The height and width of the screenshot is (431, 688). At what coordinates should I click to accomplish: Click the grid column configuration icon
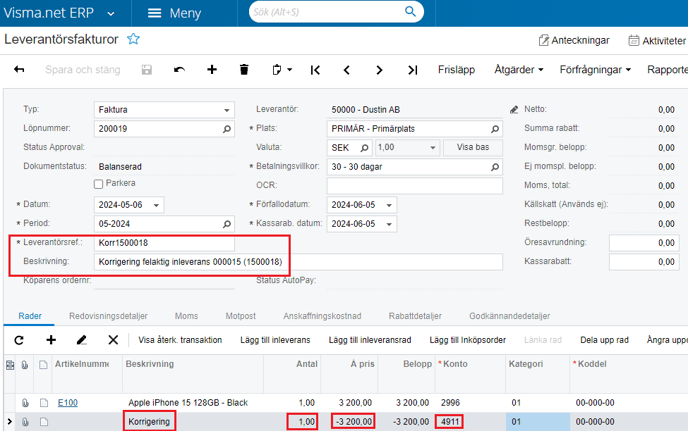(x=10, y=365)
